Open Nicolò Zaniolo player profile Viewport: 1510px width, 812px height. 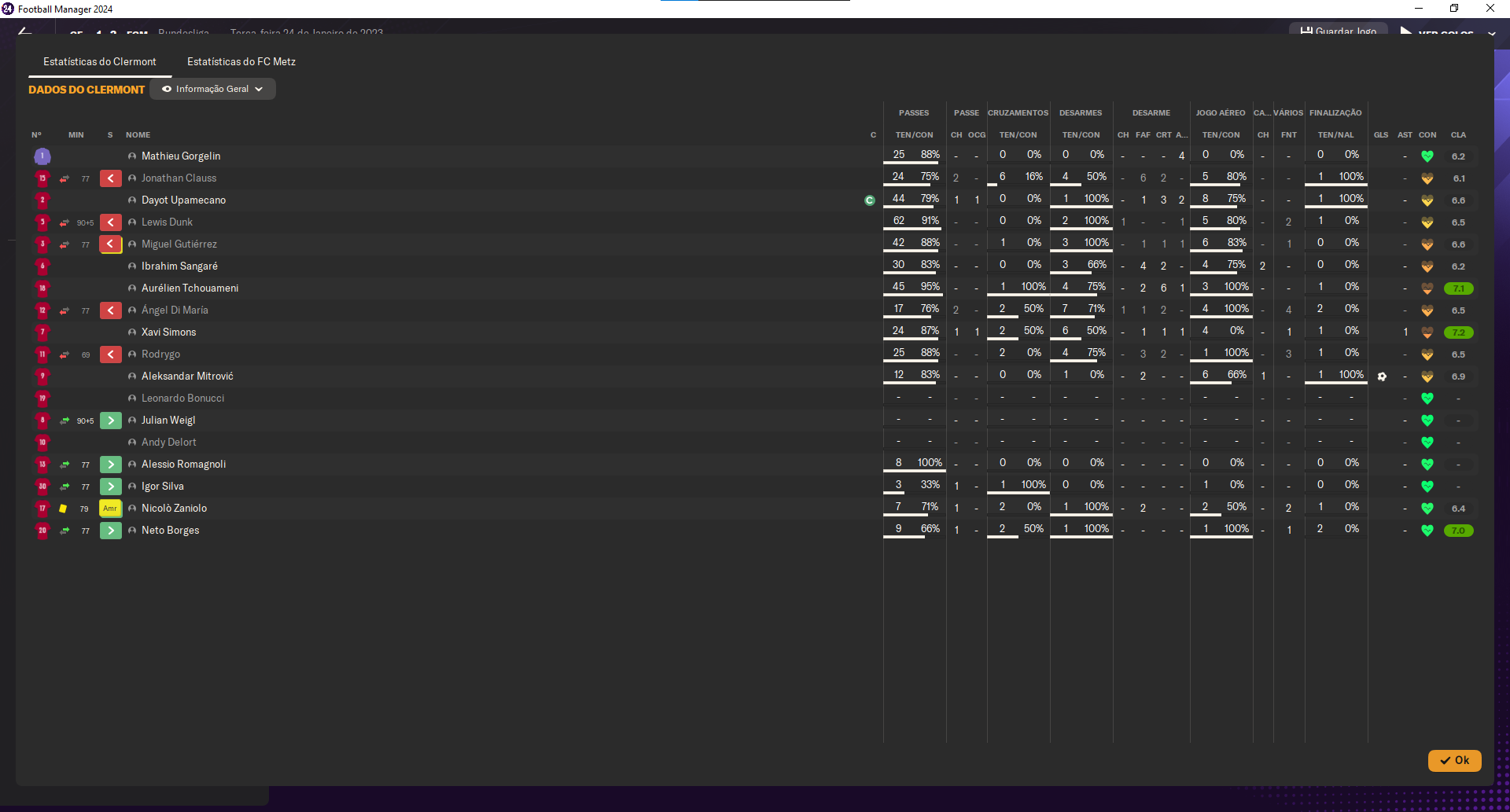174,509
